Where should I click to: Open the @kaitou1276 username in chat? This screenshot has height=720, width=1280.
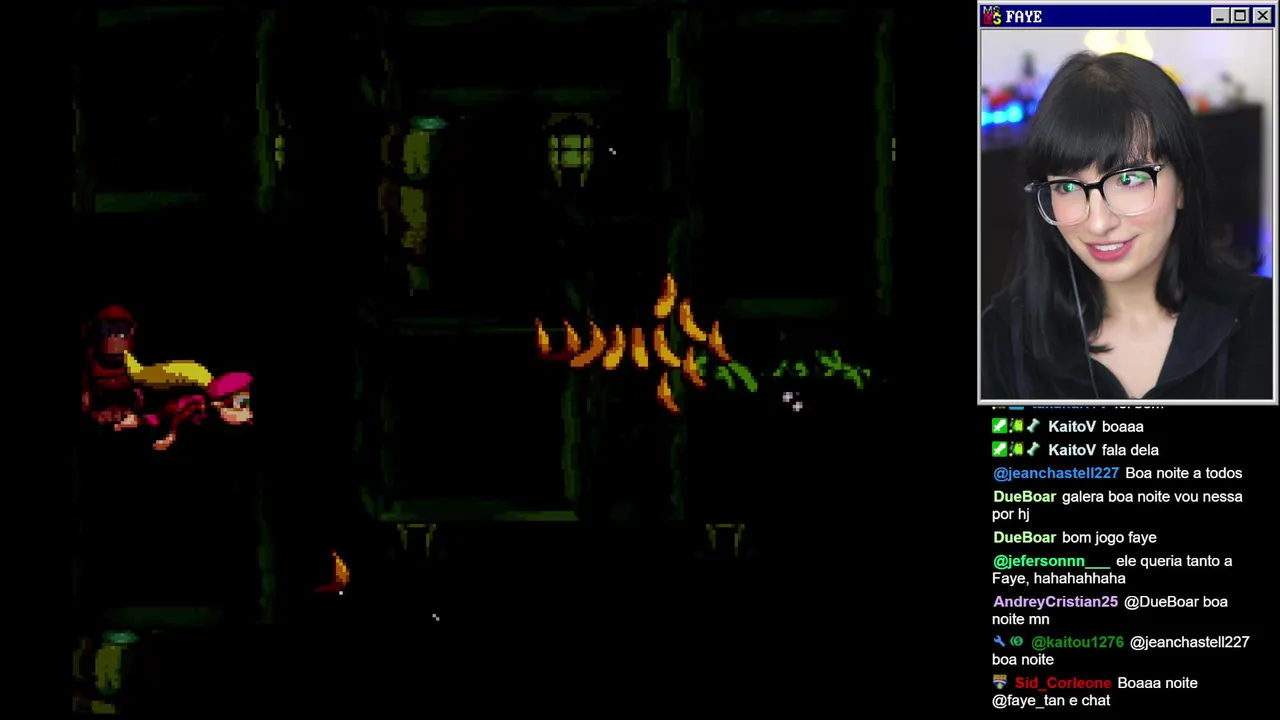[1078, 642]
